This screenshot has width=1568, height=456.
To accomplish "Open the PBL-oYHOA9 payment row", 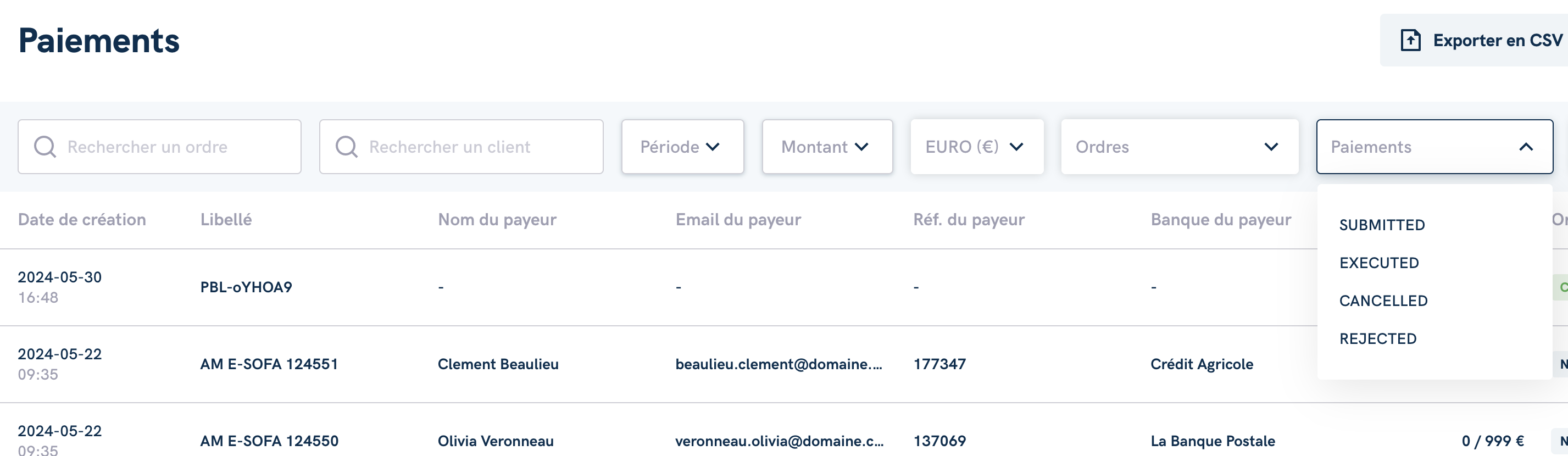I will click(246, 287).
